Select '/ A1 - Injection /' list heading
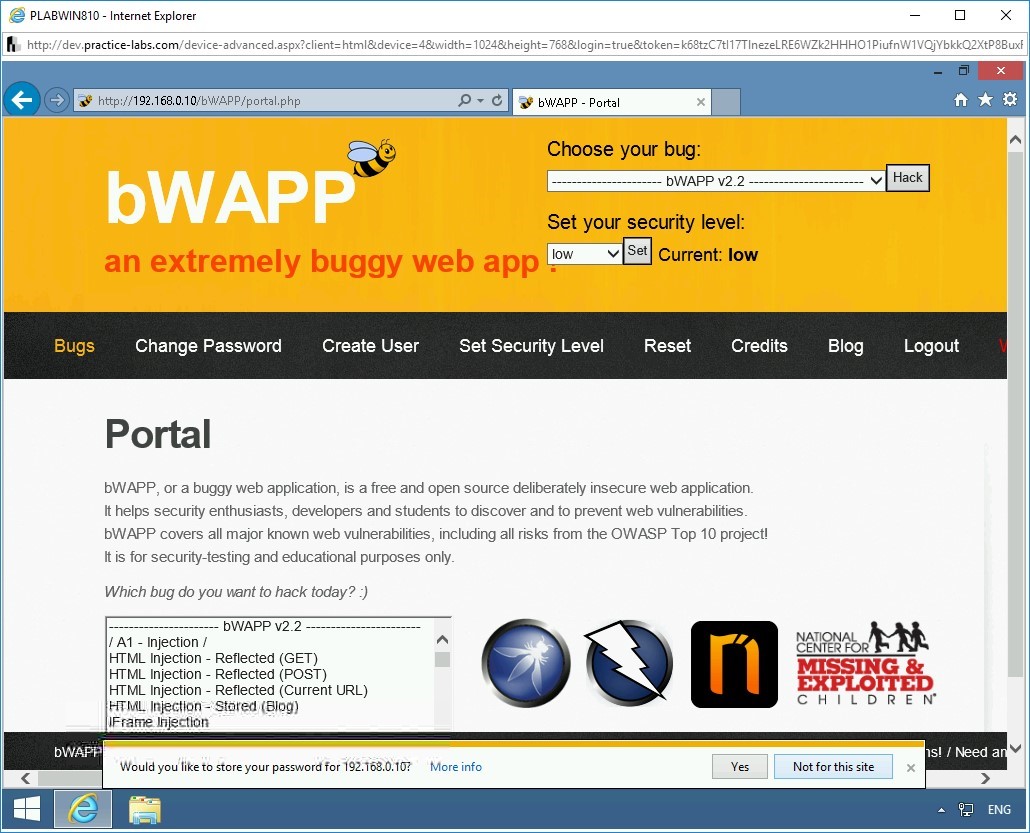 pos(158,642)
